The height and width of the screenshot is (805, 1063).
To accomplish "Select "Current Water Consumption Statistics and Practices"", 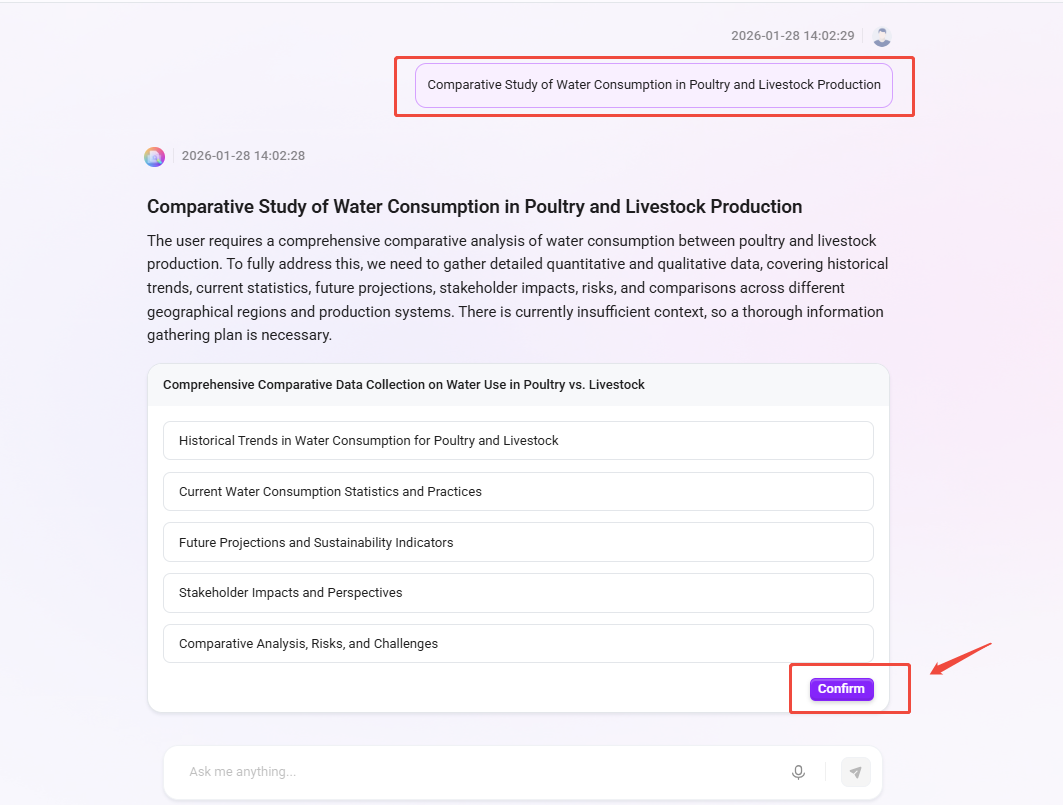I will pos(518,492).
